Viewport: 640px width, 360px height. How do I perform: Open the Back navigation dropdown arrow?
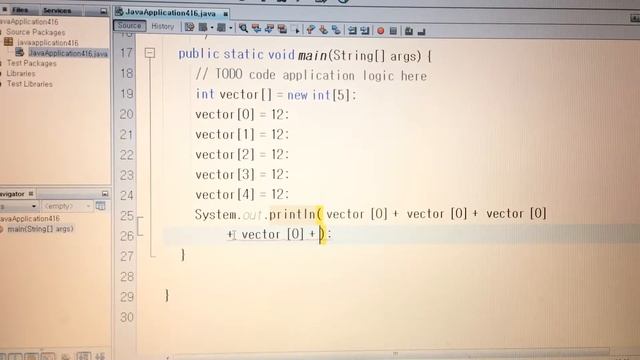(212, 28)
